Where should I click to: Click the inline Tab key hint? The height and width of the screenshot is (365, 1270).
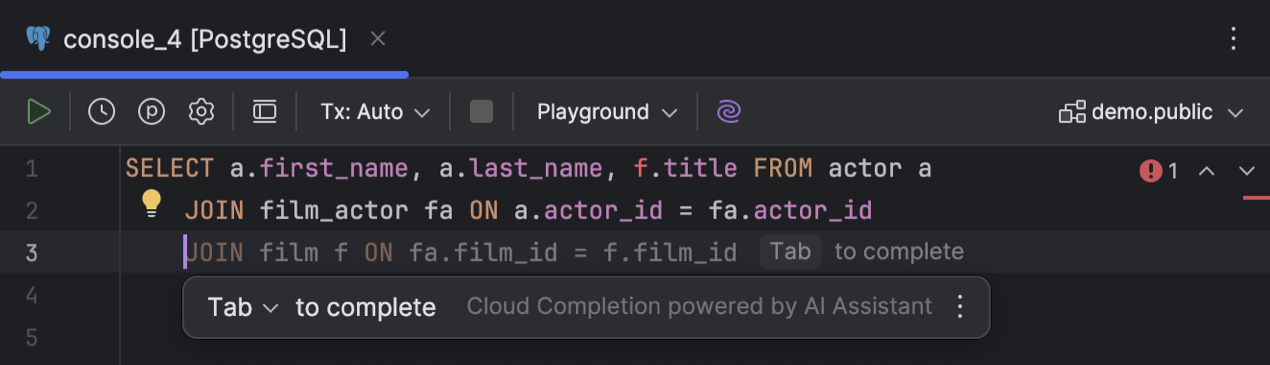[x=790, y=251]
